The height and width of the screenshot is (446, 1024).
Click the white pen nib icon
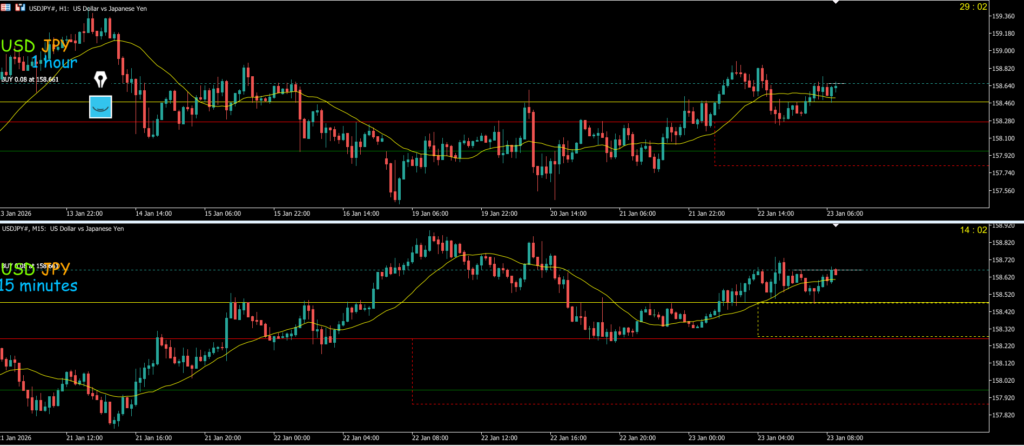(100, 79)
